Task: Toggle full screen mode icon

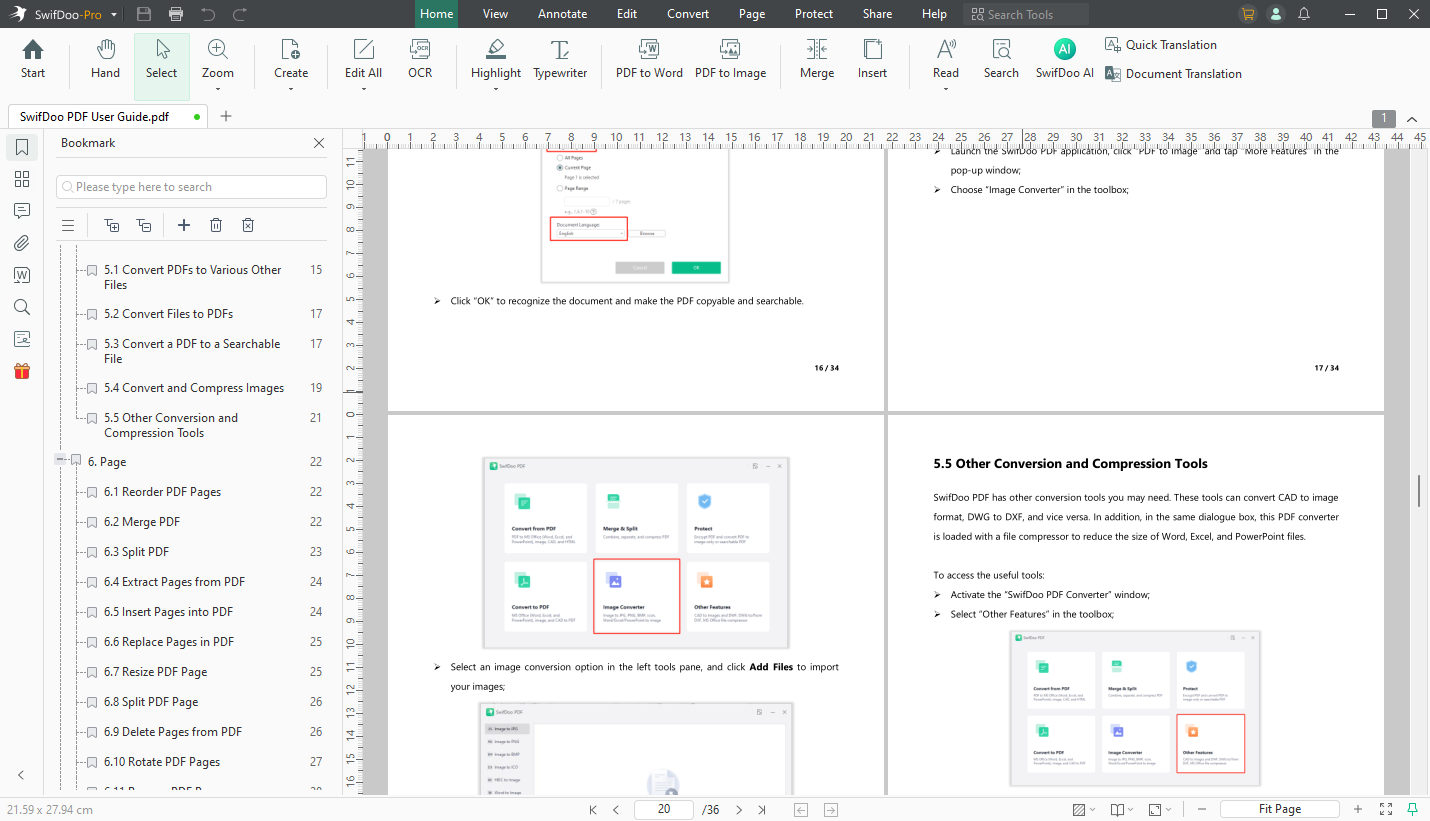Action: tap(1386, 809)
